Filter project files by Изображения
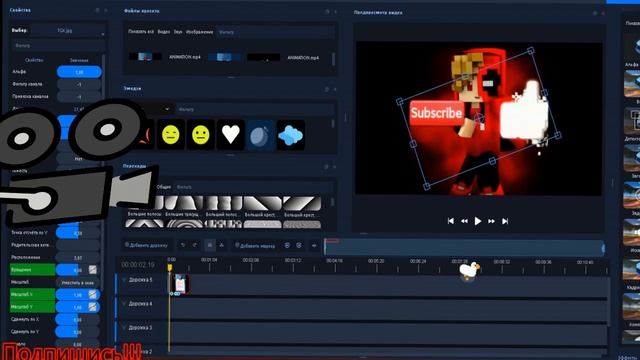Image resolution: width=640 pixels, height=360 pixels. (200, 31)
